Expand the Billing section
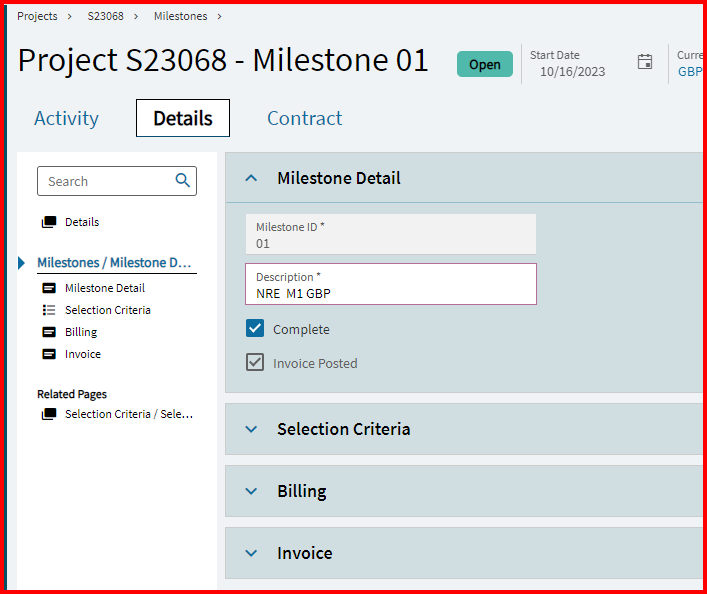This screenshot has width=707, height=594. tap(251, 491)
